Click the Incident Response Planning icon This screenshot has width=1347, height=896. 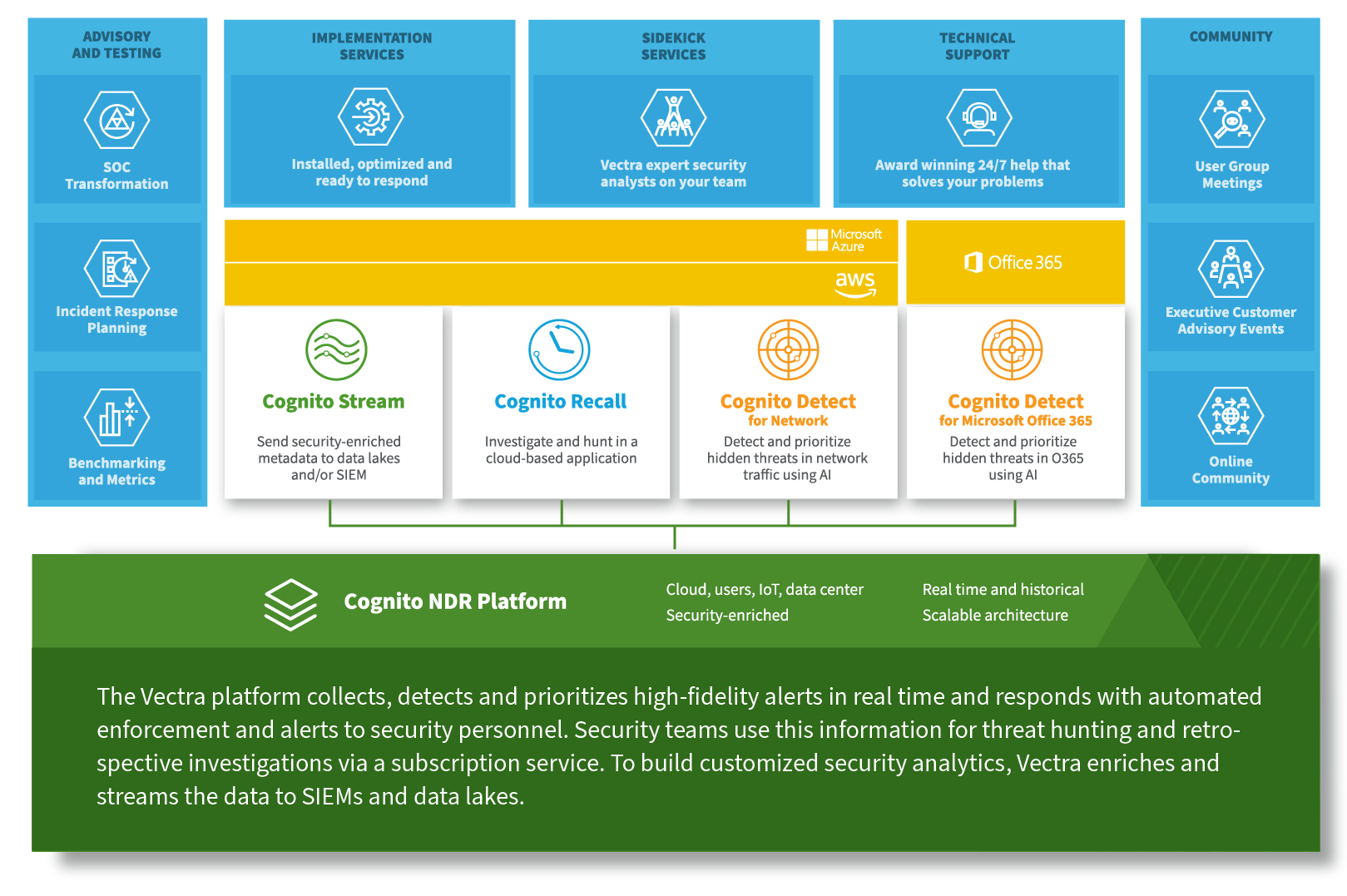116,269
